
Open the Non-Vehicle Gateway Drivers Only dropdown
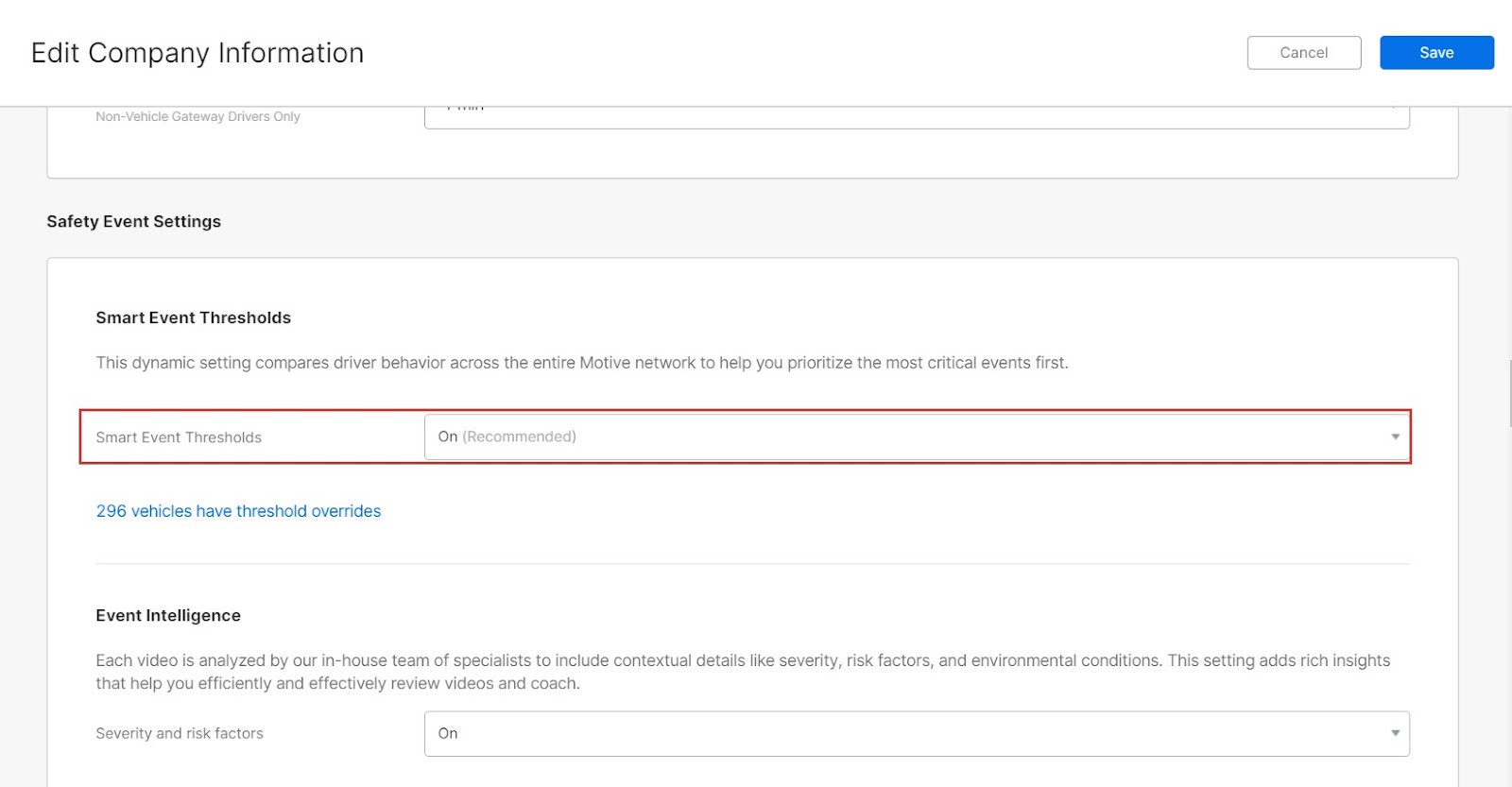(x=917, y=117)
